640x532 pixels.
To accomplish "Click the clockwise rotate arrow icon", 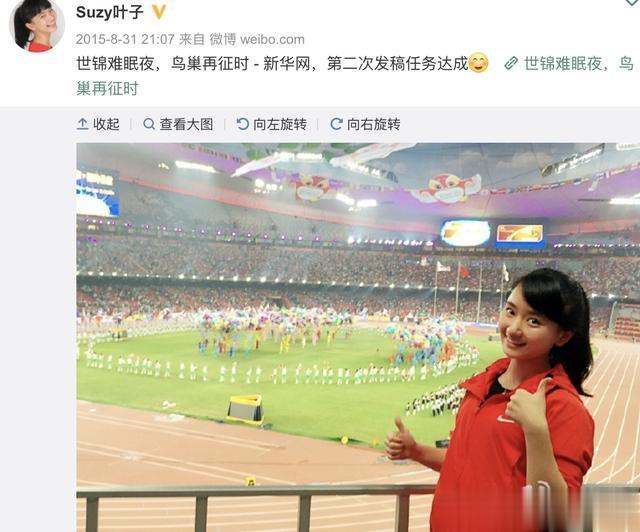I will tap(336, 124).
